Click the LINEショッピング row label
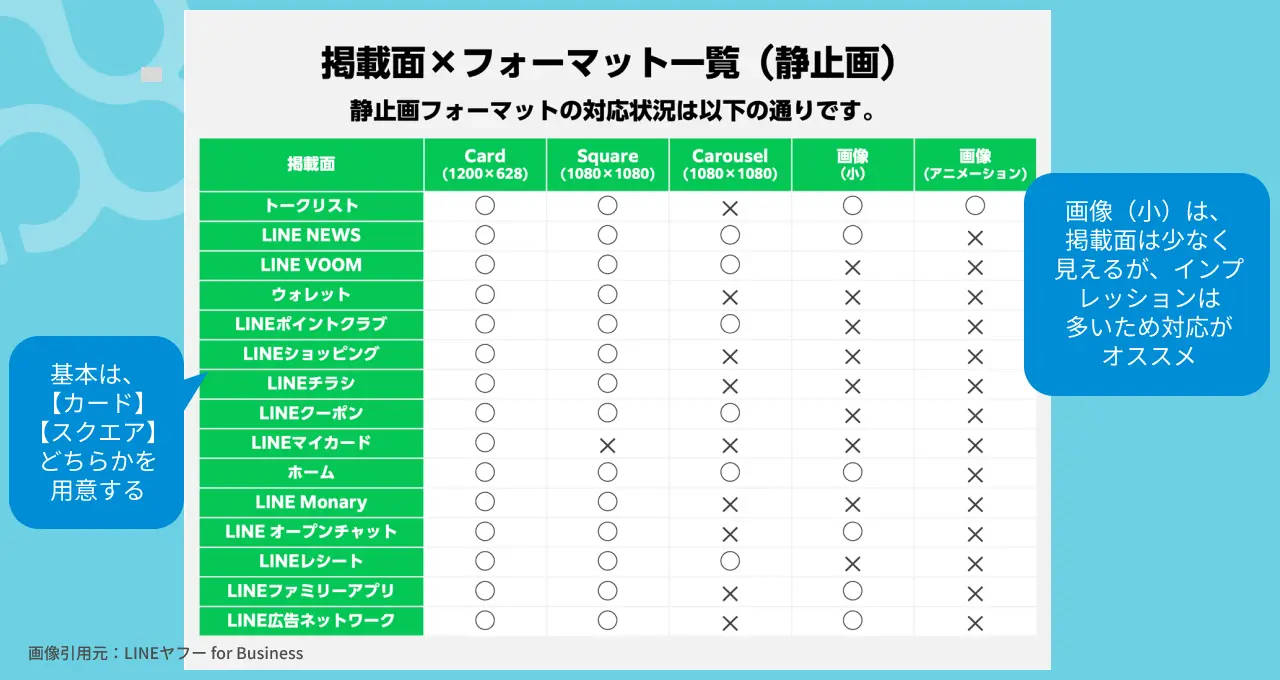 click(311, 354)
